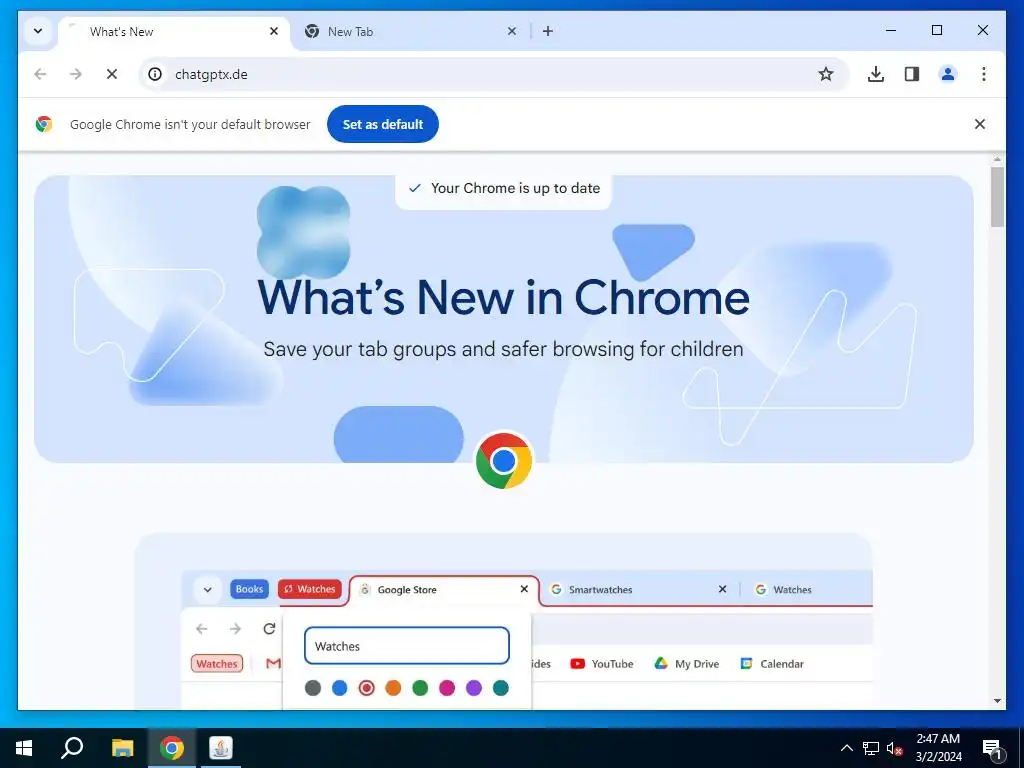Screen dimensions: 1024x768
Task: Click the Calendar bookmark
Action: point(771,664)
